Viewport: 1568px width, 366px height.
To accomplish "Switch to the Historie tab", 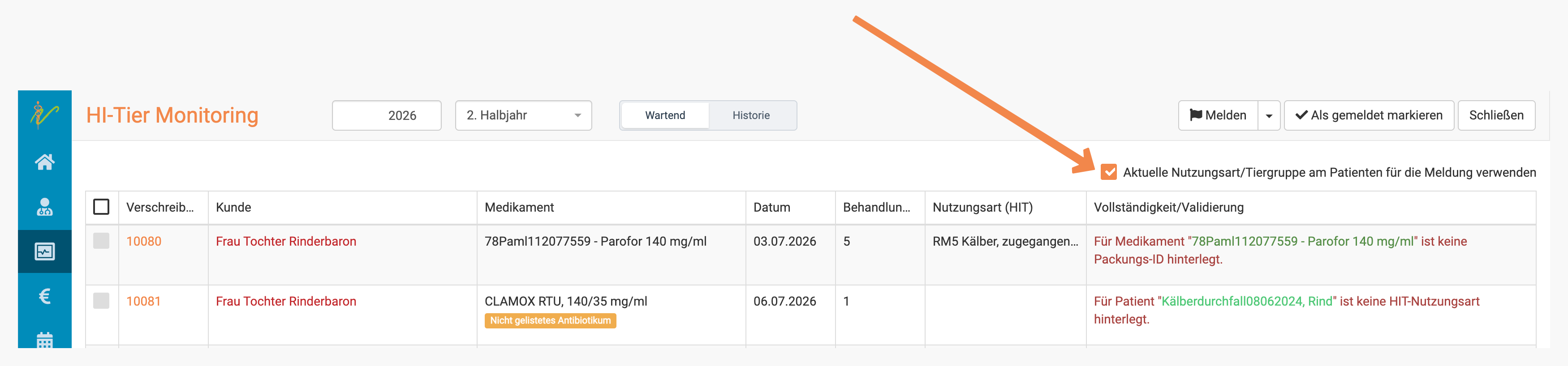I will [750, 115].
